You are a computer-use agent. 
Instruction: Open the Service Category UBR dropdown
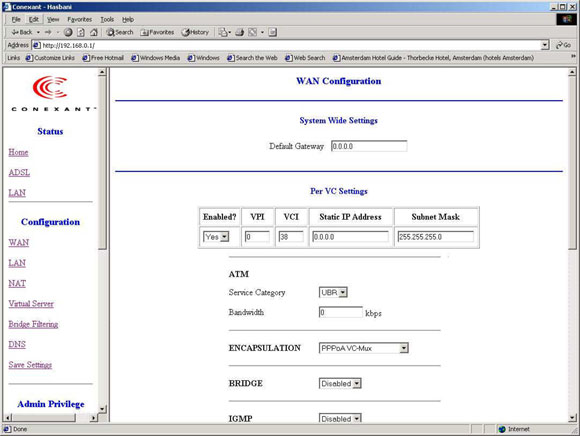[x=333, y=293]
